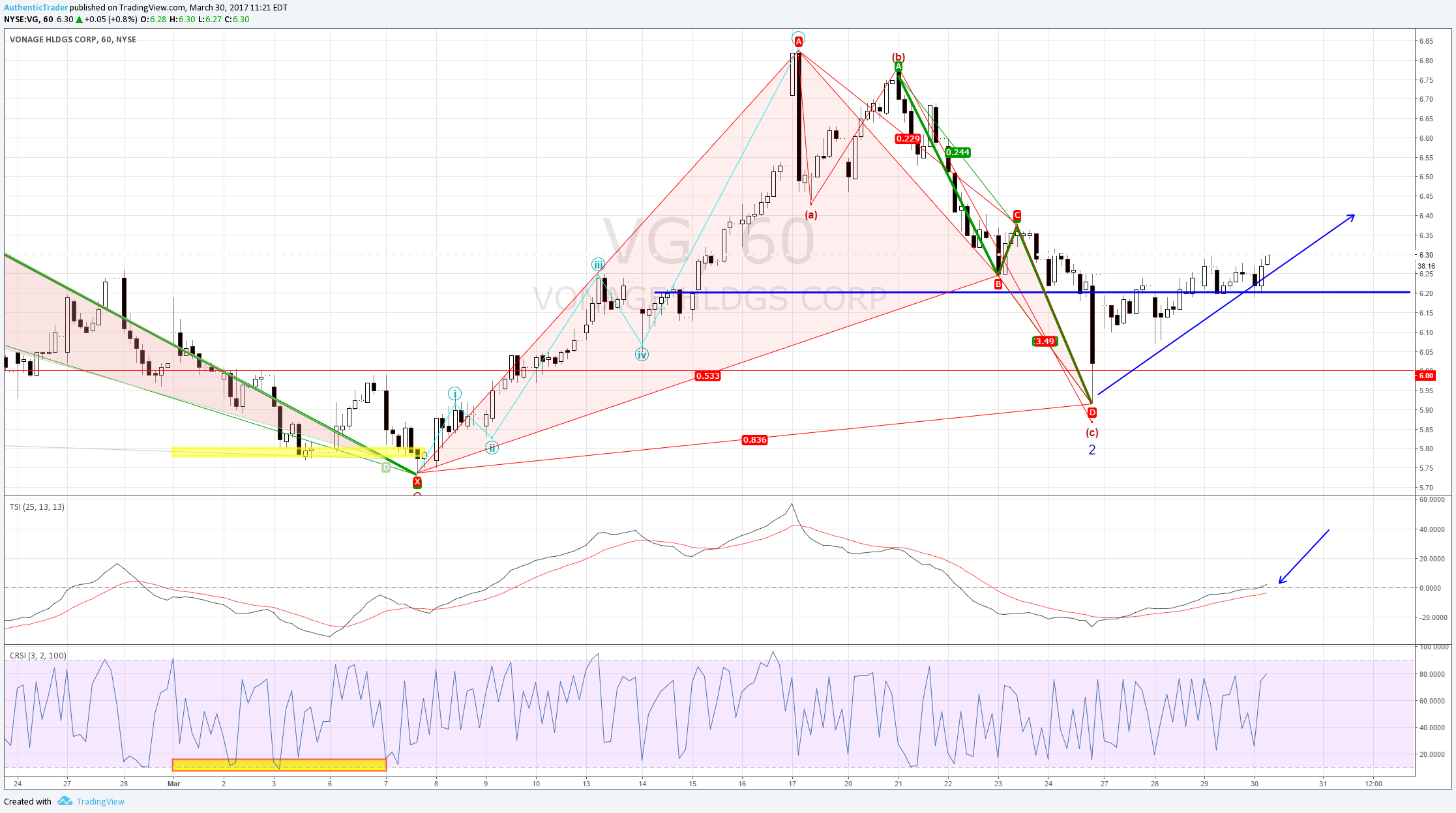Viewport: 1456px width, 813px height.
Task: Select the circled wave iii label
Action: click(598, 264)
